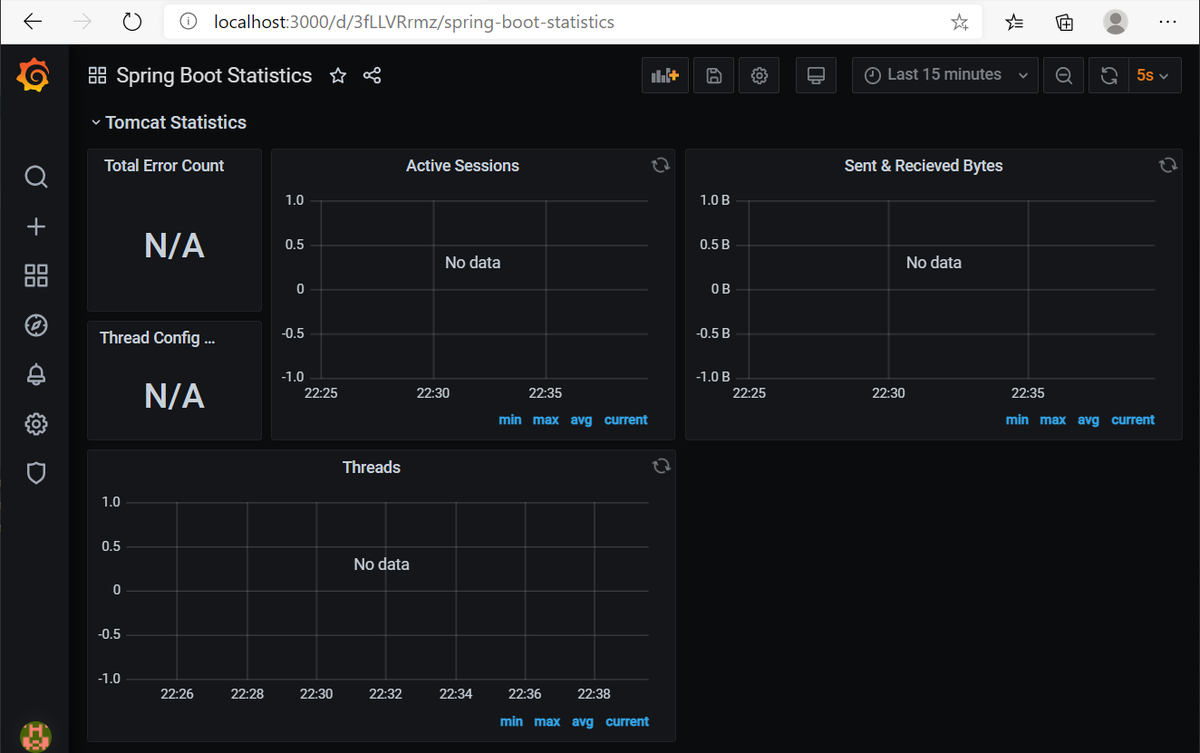Open browser profile avatar
Screen dimensions: 1200x753
click(x=1116, y=21)
